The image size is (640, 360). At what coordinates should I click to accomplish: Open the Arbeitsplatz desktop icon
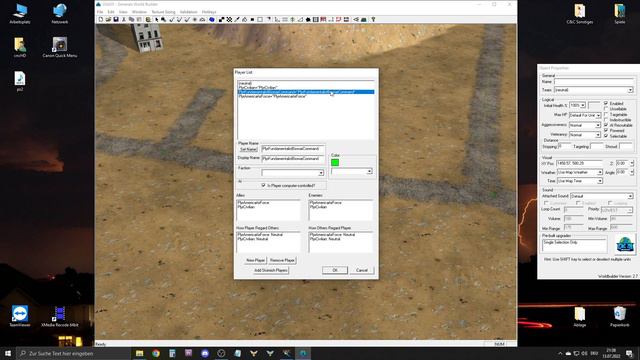[x=20, y=13]
